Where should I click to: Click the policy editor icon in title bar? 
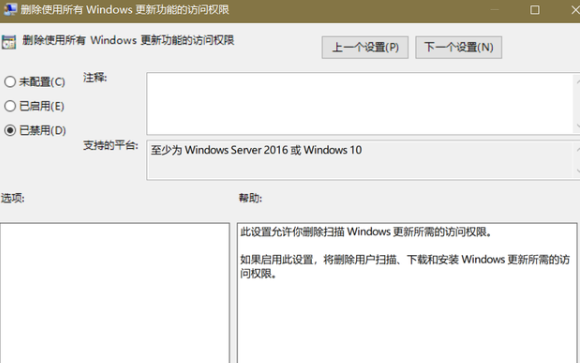[10, 9]
